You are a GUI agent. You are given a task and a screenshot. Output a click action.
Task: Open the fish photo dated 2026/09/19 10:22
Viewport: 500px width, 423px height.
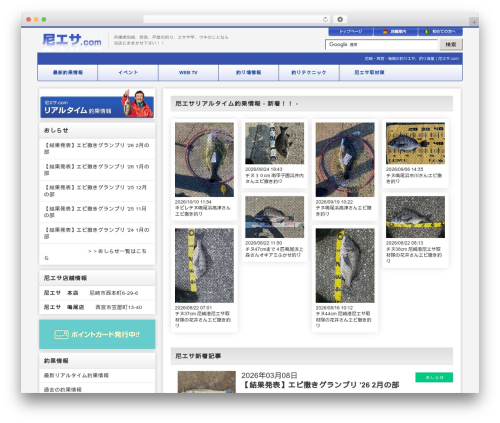click(x=345, y=159)
